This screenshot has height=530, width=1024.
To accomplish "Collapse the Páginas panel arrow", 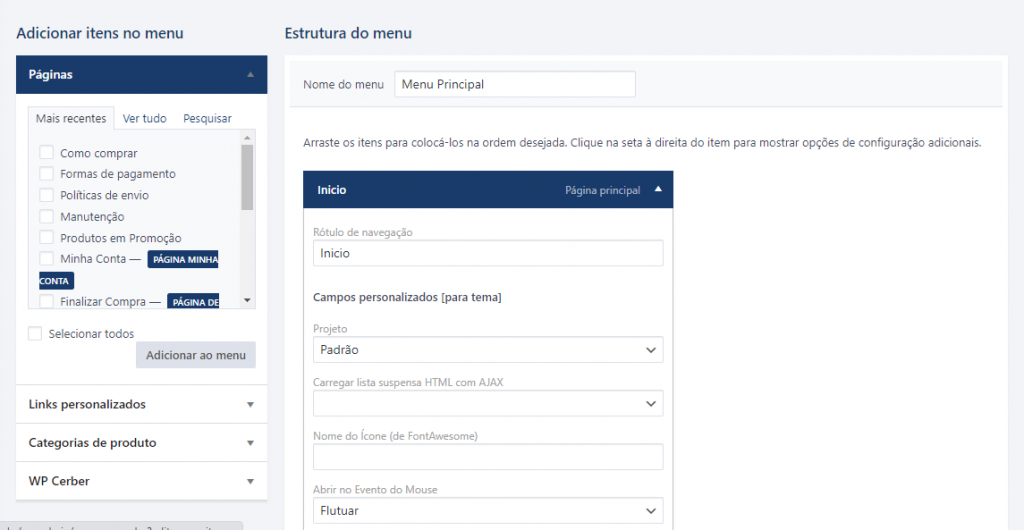I will coord(250,74).
